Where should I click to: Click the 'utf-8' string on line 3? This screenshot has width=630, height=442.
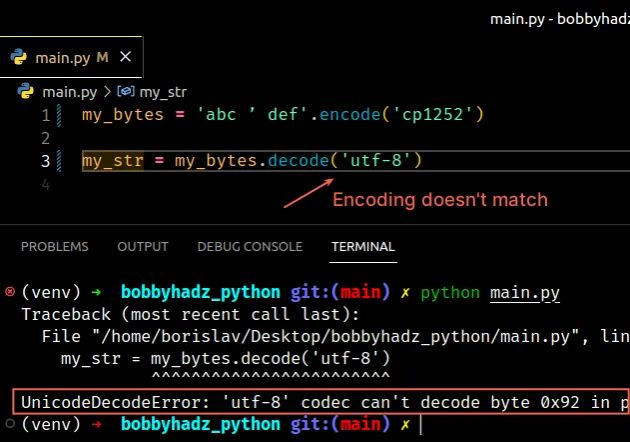click(x=375, y=161)
